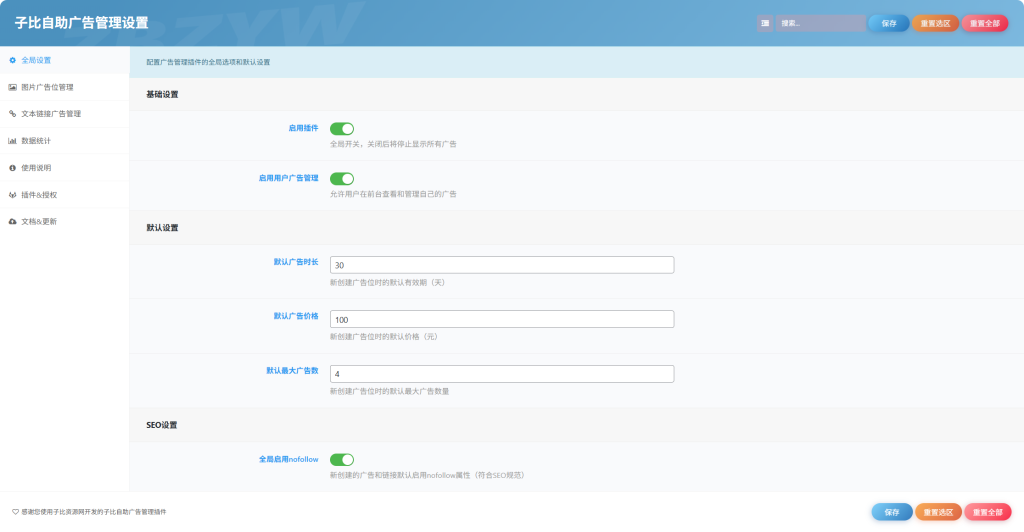Switch to the 文本链接广告管理 section
Image resolution: width=1024 pixels, height=532 pixels.
(x=51, y=114)
